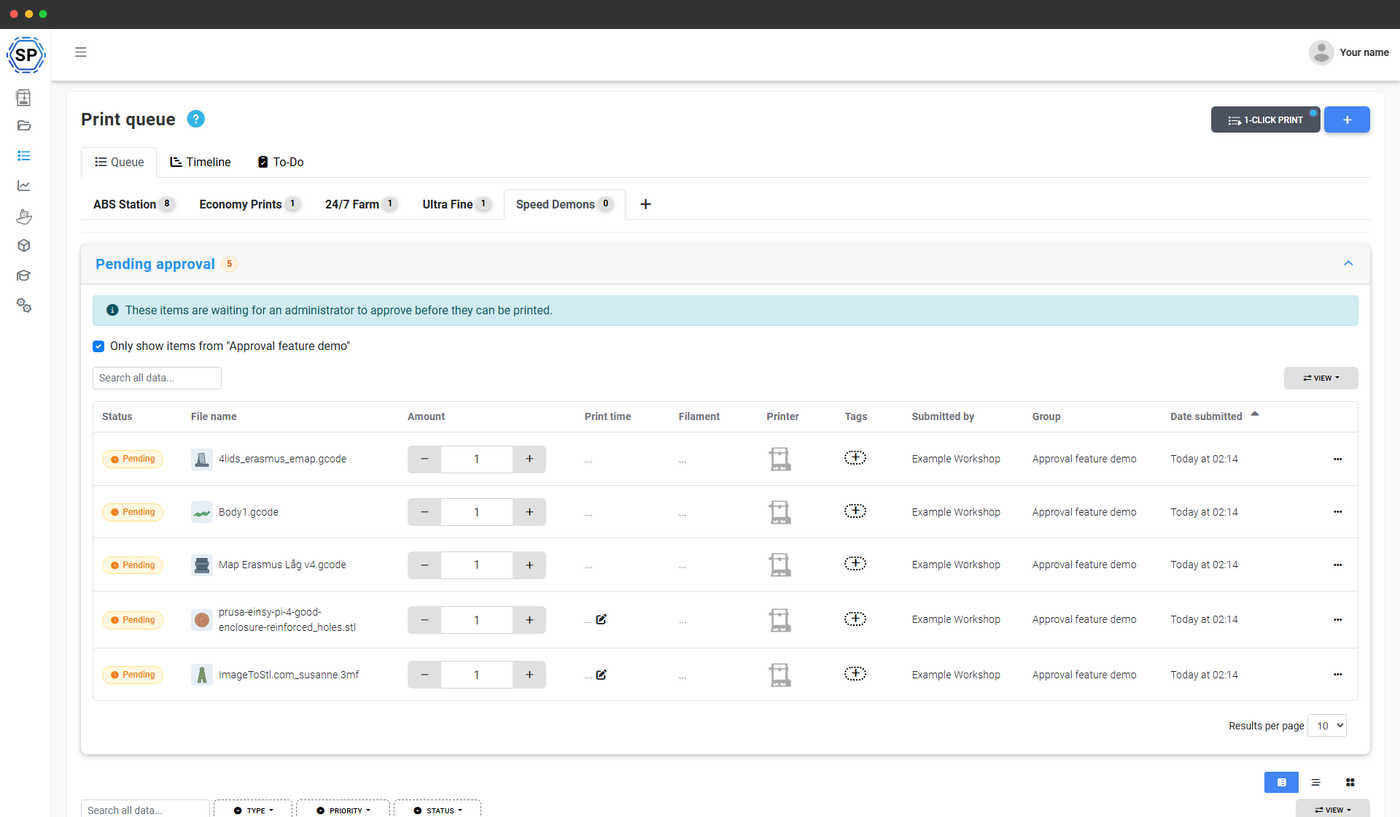Screen dimensions: 1400x817
Task: Click the Search all data field in Pending approval
Action: [x=157, y=378]
